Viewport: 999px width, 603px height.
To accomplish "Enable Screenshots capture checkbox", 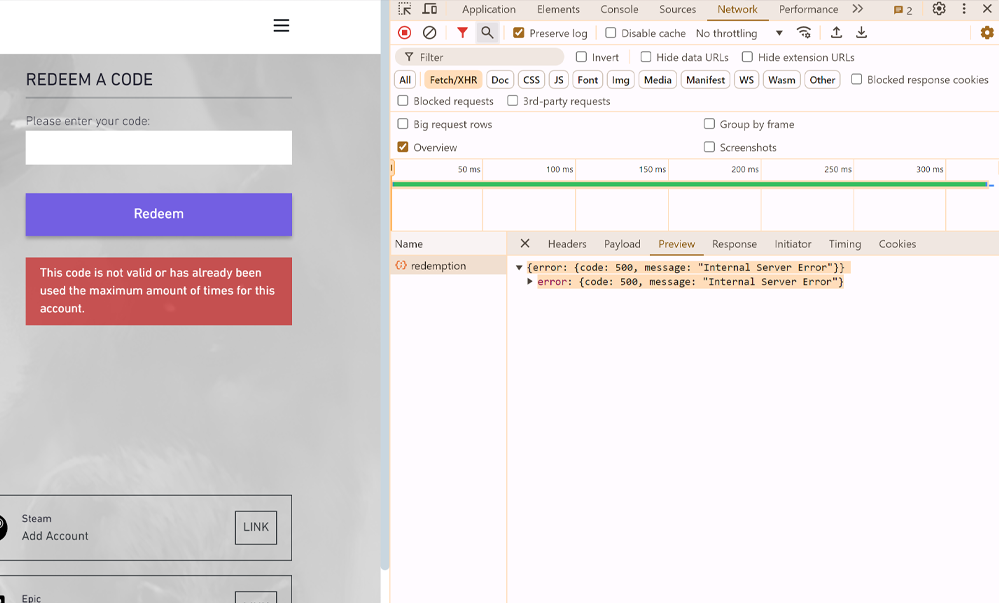I will pos(709,147).
